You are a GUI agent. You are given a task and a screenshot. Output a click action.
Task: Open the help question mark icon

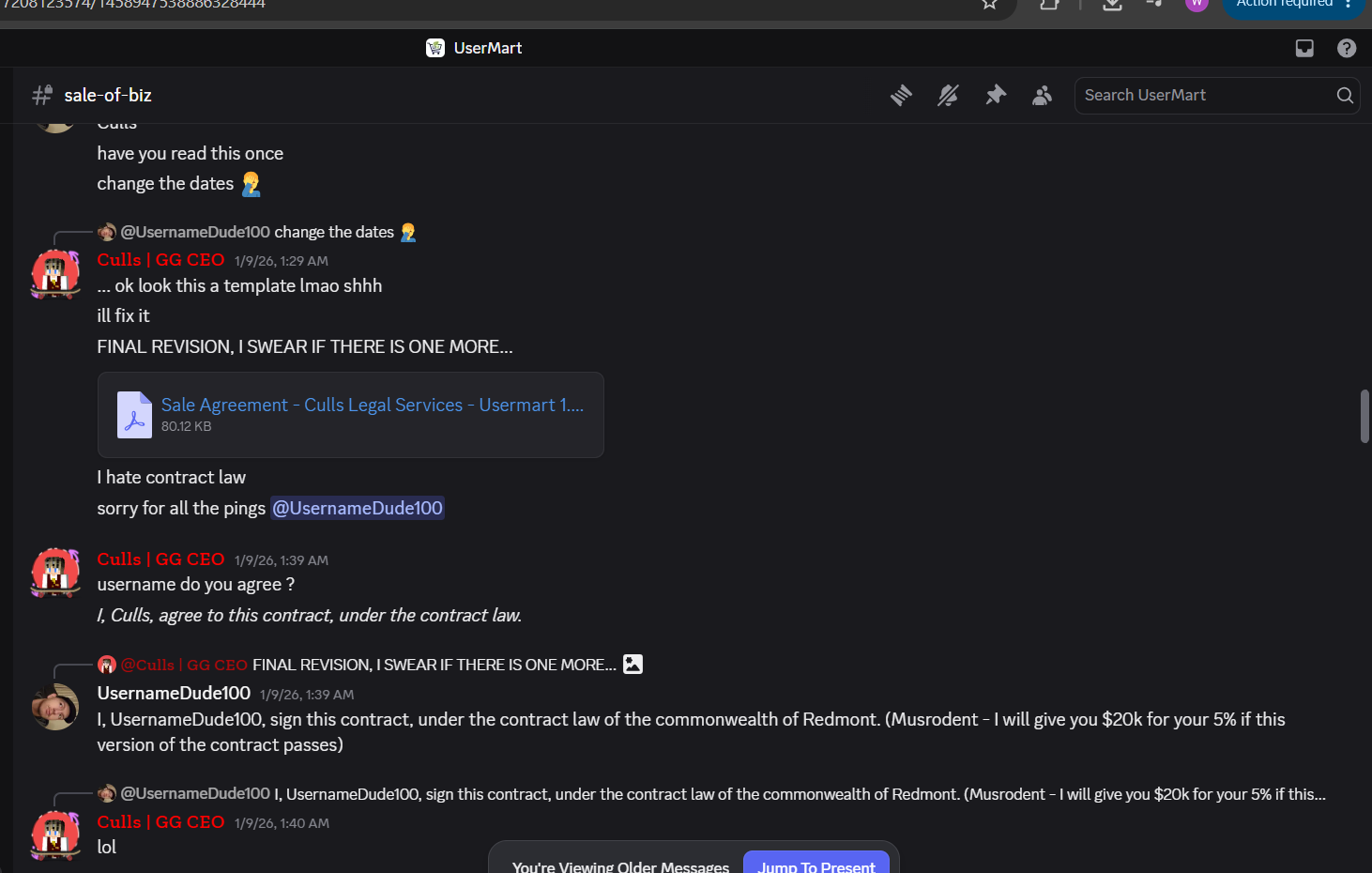coord(1347,48)
